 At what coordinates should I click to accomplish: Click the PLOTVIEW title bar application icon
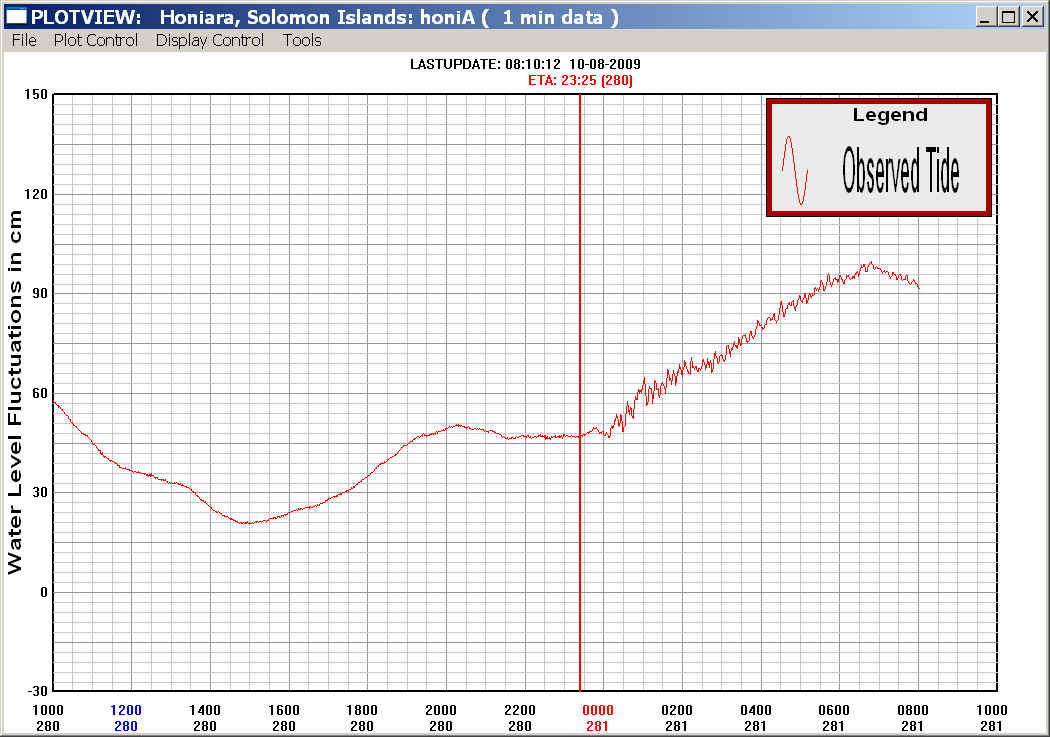[16, 17]
